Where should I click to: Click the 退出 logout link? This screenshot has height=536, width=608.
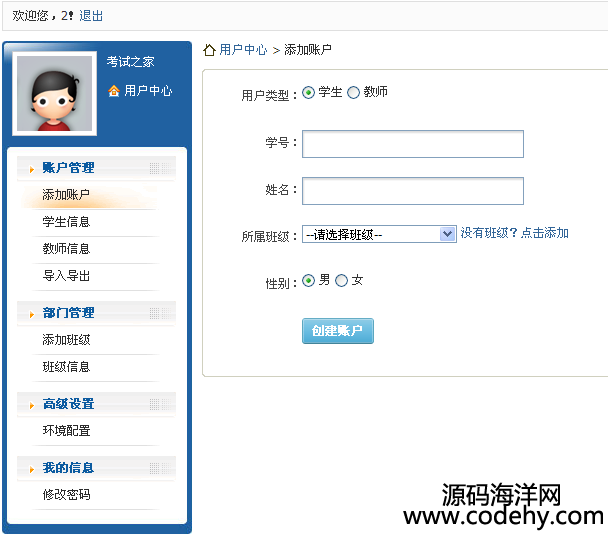point(91,16)
